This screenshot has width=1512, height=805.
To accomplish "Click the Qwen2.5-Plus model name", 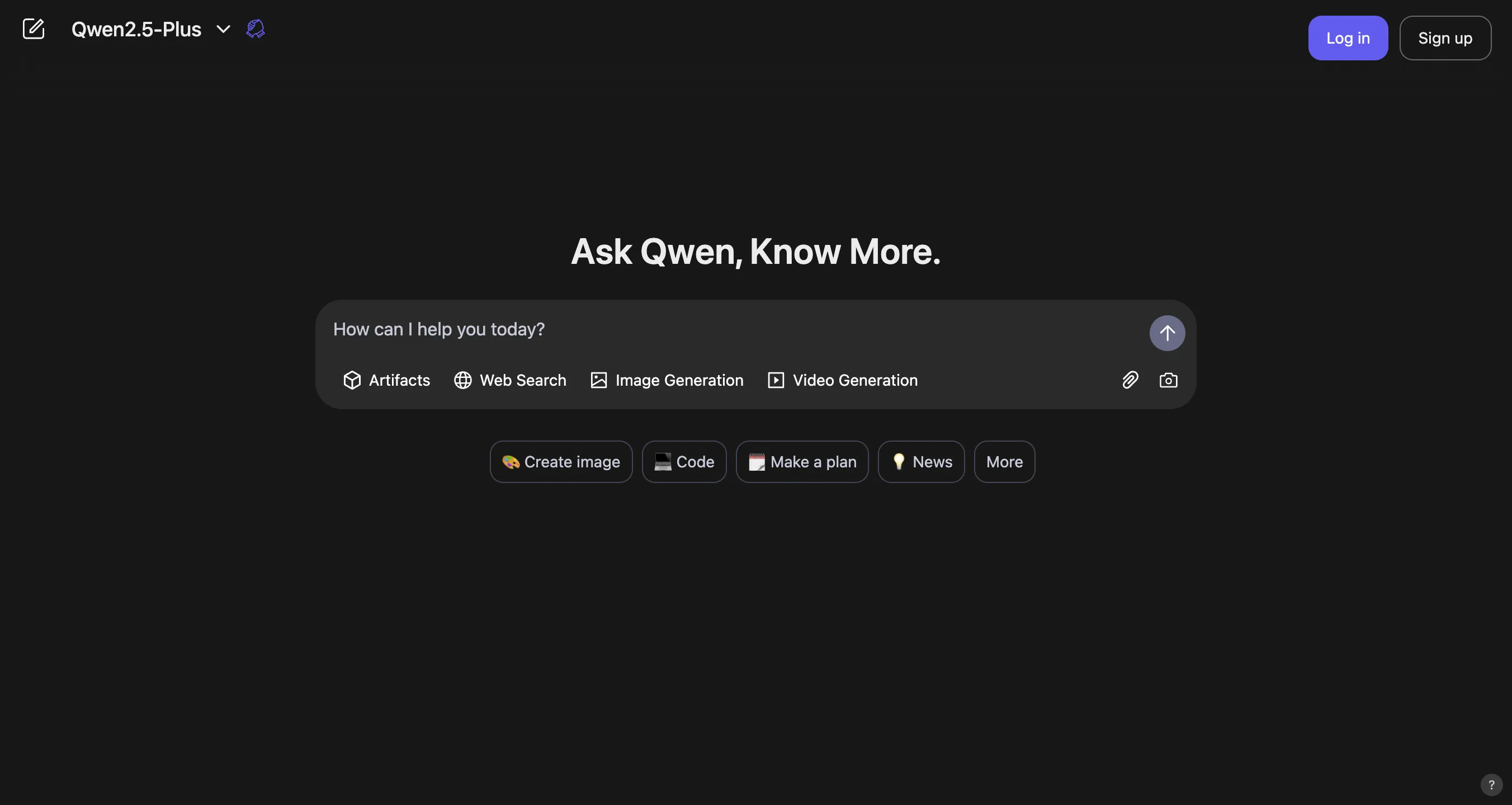I will click(136, 29).
